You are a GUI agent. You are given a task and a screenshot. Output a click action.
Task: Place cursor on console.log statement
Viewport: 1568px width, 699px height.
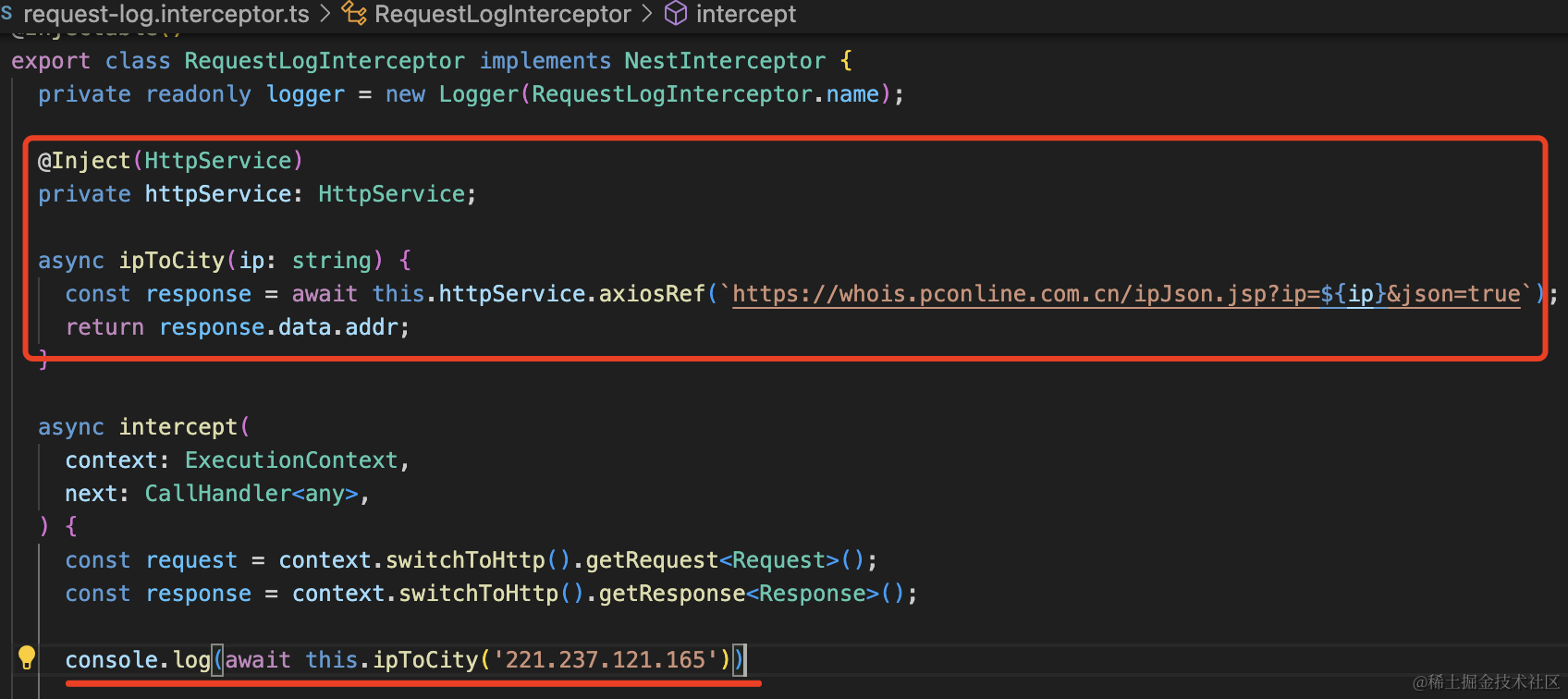[138, 660]
